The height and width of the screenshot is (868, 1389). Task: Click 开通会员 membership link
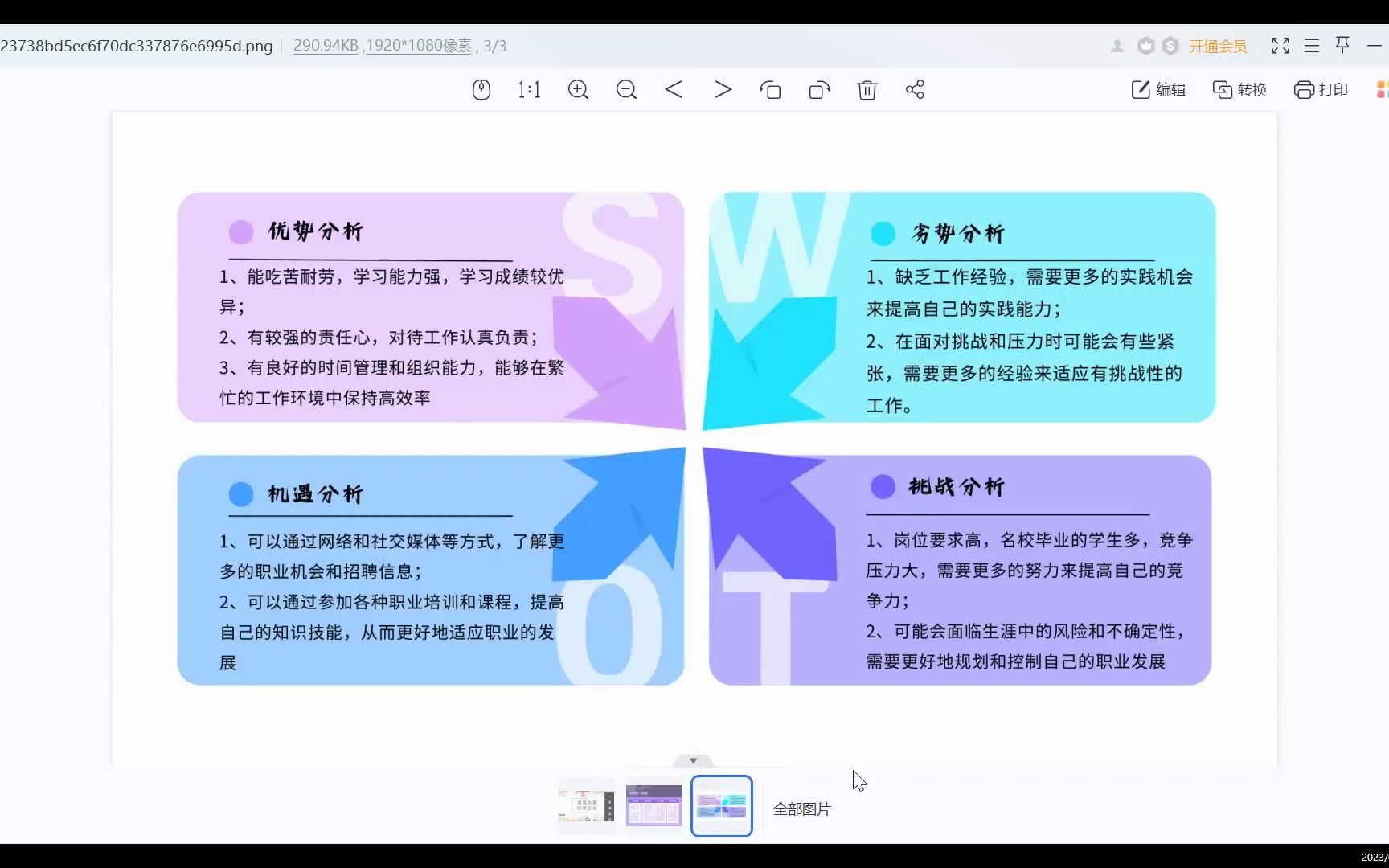click(1218, 47)
